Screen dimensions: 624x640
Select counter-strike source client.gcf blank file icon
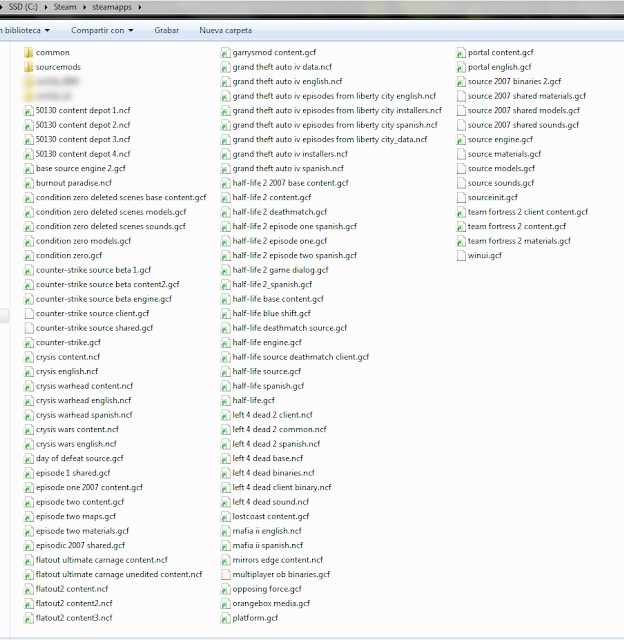point(29,313)
